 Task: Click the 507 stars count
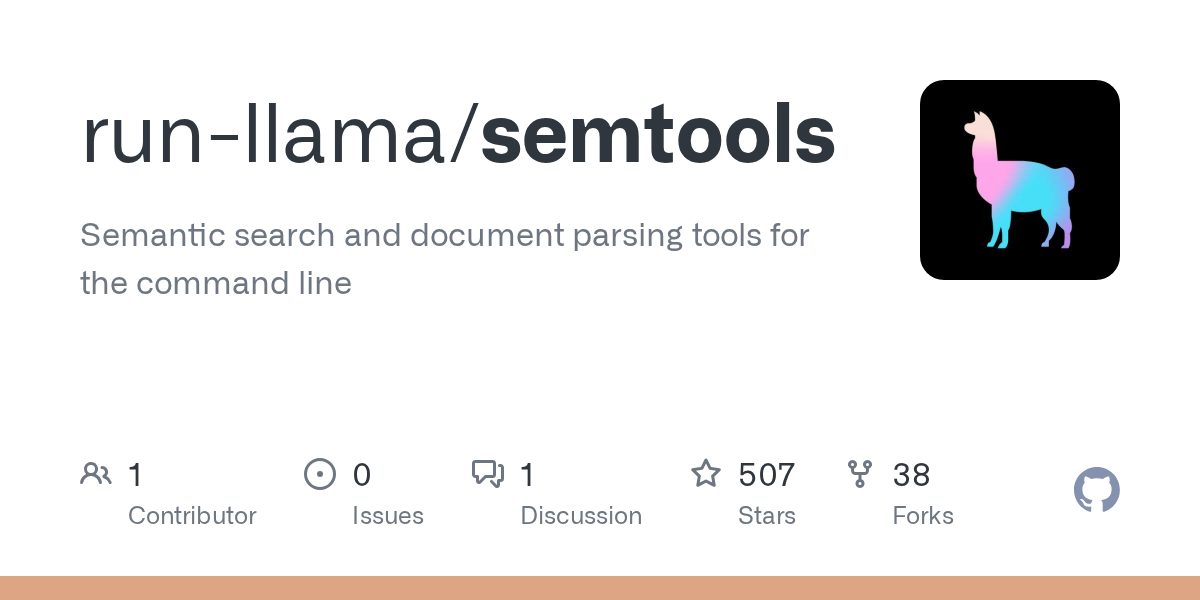766,474
